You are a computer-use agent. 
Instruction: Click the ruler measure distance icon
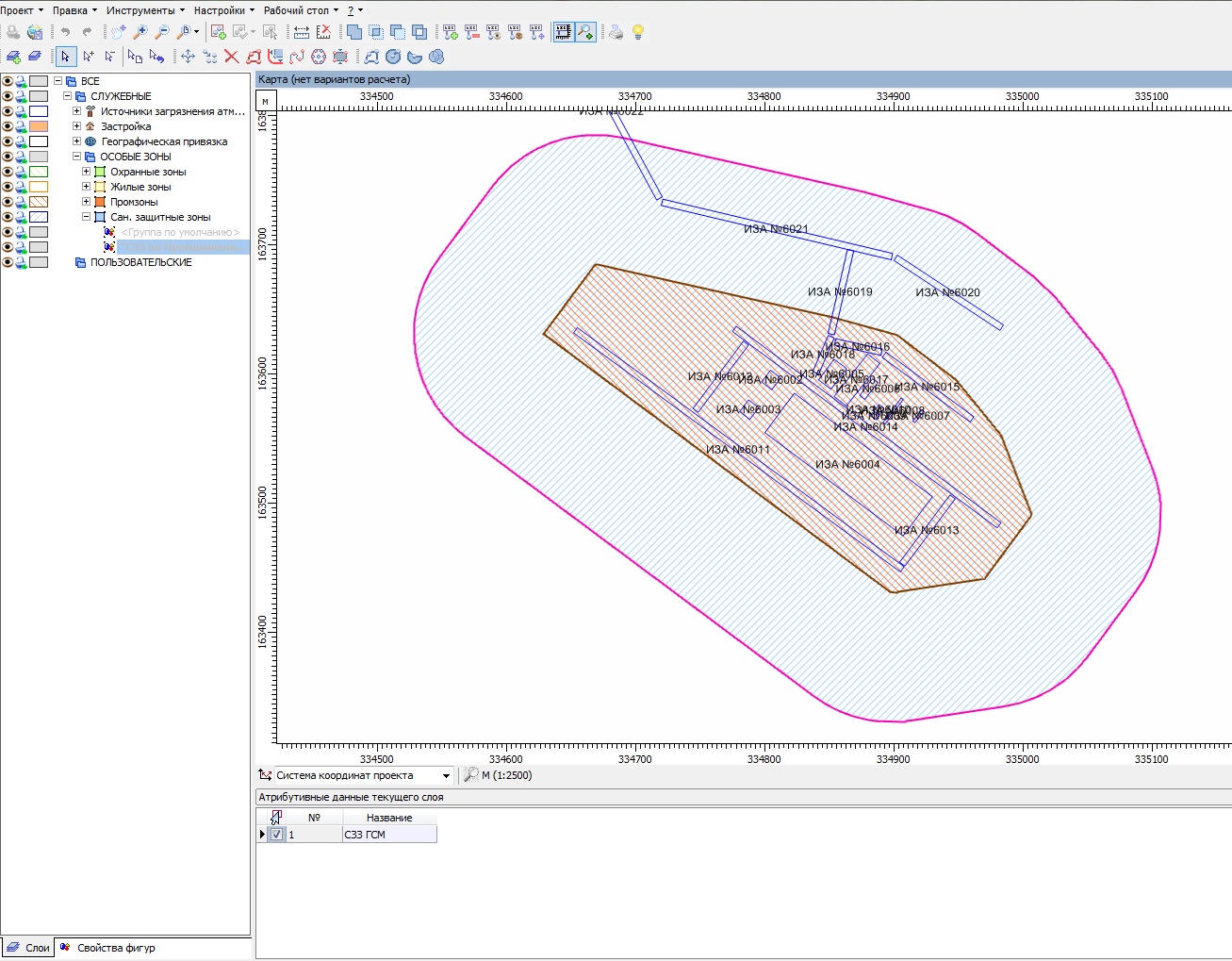[302, 32]
